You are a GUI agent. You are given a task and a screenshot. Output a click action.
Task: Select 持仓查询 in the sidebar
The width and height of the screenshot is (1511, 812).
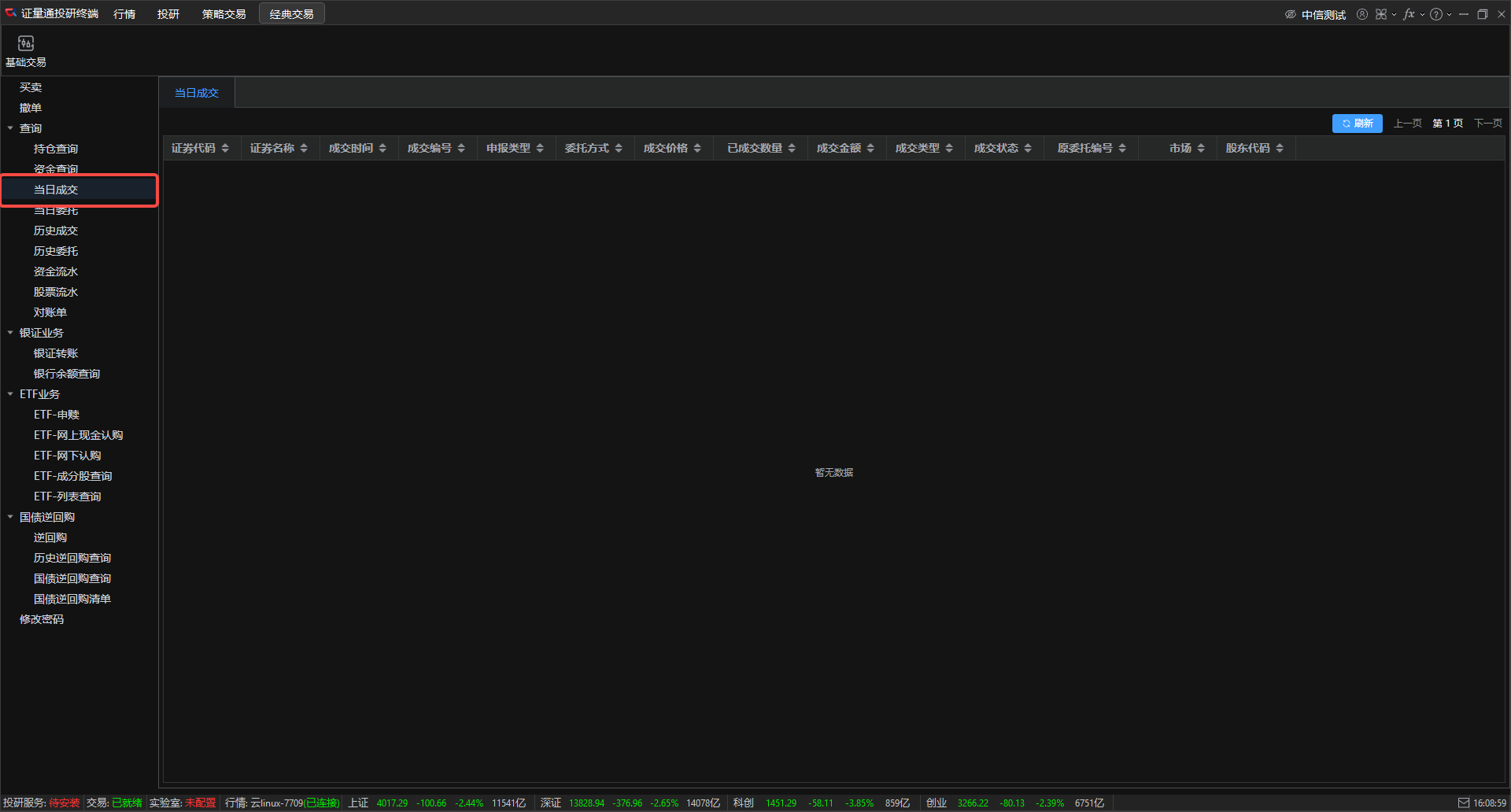point(56,149)
